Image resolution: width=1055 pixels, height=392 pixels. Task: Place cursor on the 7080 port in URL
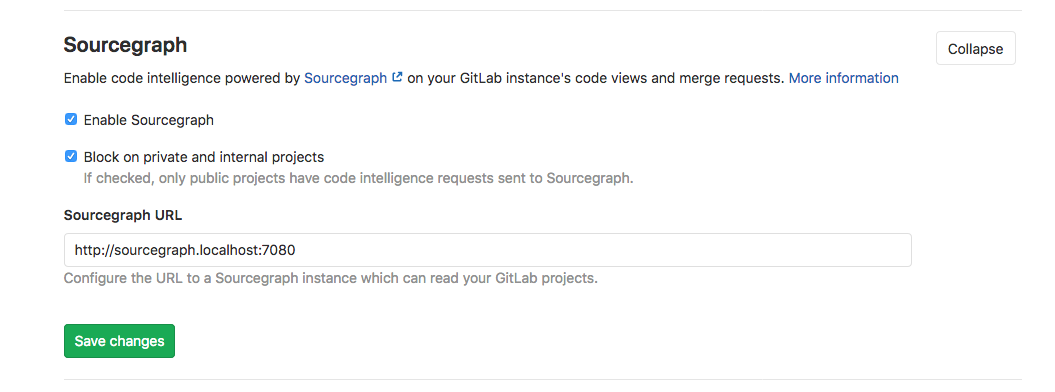(281, 251)
